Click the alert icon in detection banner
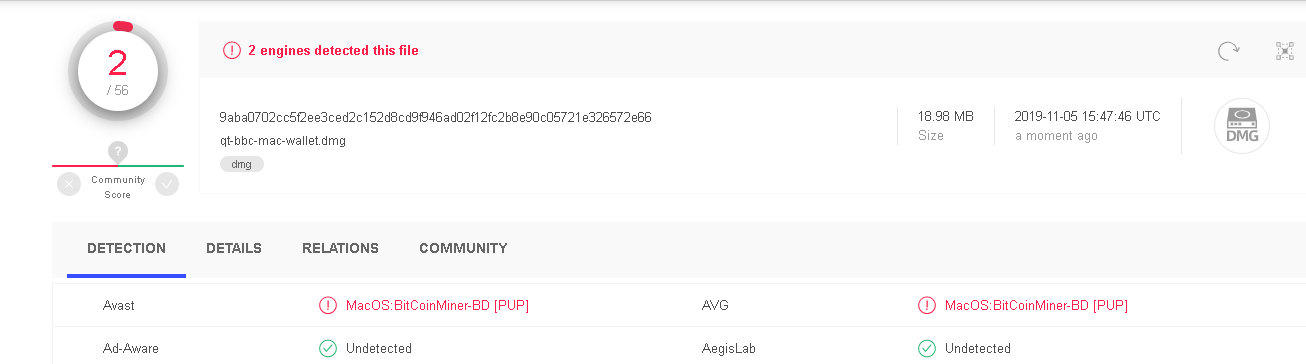 [x=232, y=50]
